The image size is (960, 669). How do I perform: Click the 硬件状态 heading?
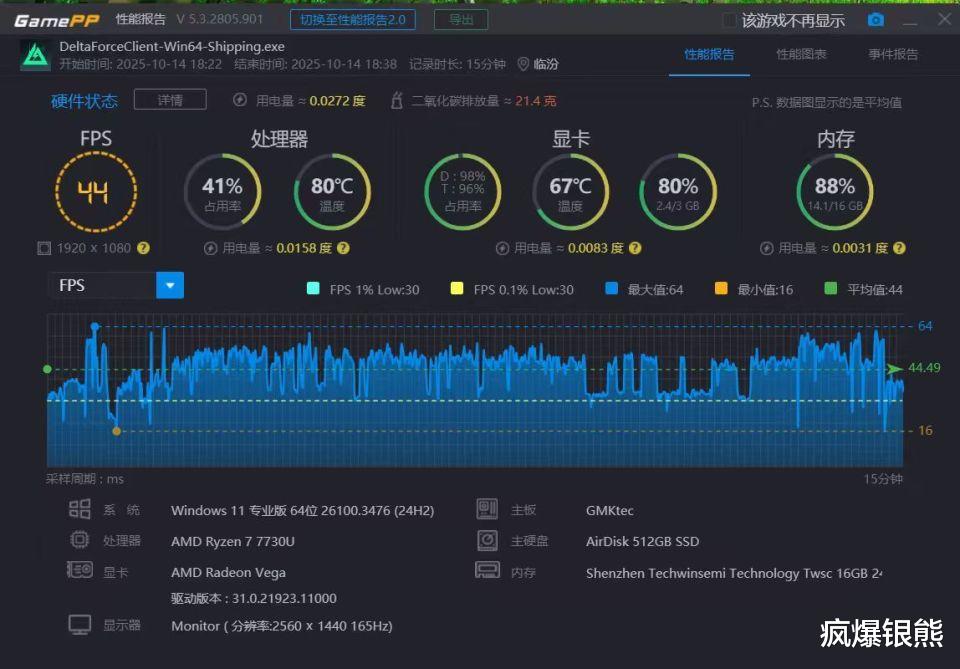pyautogui.click(x=84, y=101)
